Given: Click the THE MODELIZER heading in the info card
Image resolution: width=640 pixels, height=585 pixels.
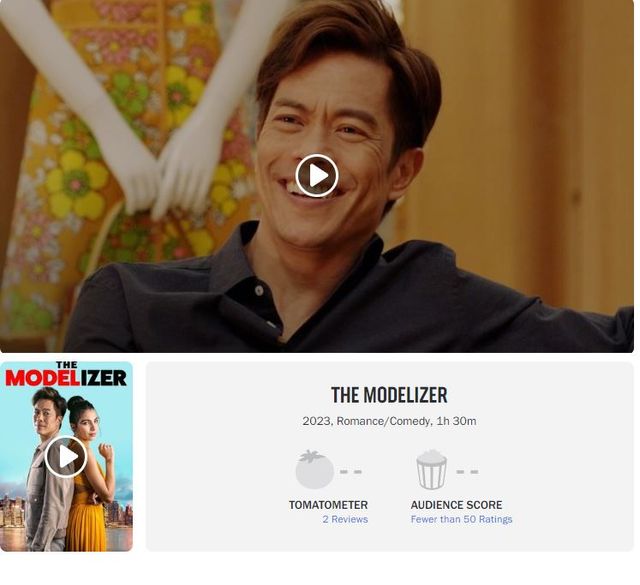Looking at the screenshot, I should [x=389, y=395].
